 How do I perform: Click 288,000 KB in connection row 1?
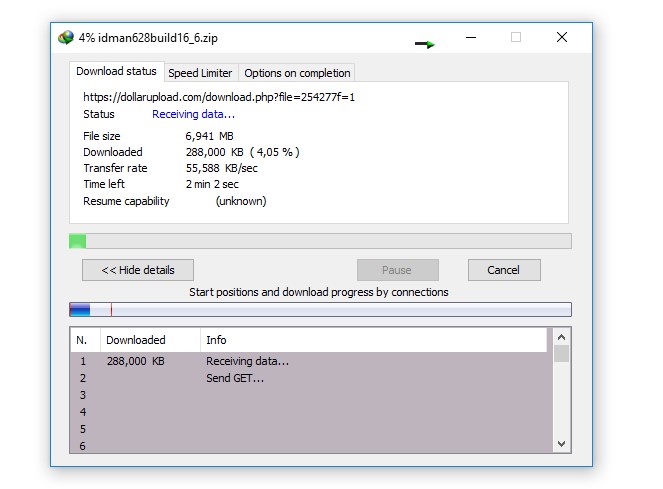[135, 361]
